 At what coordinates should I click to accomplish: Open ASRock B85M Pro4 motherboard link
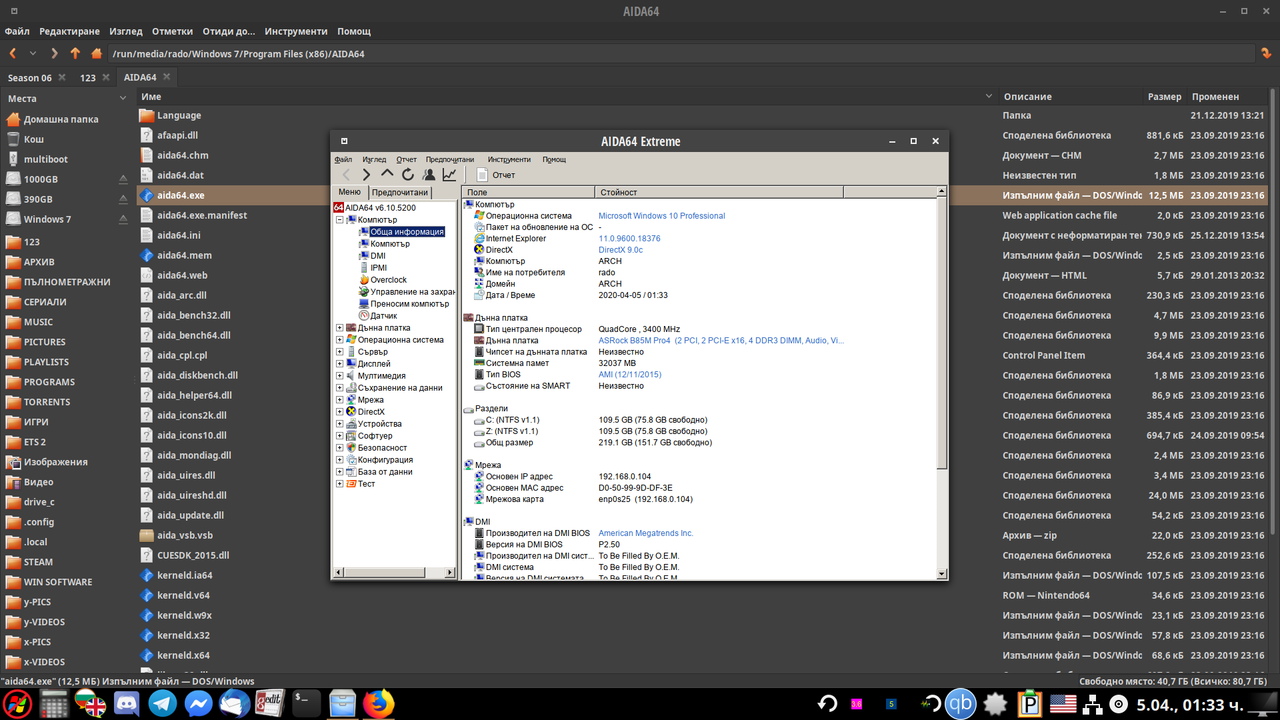[x=721, y=341]
